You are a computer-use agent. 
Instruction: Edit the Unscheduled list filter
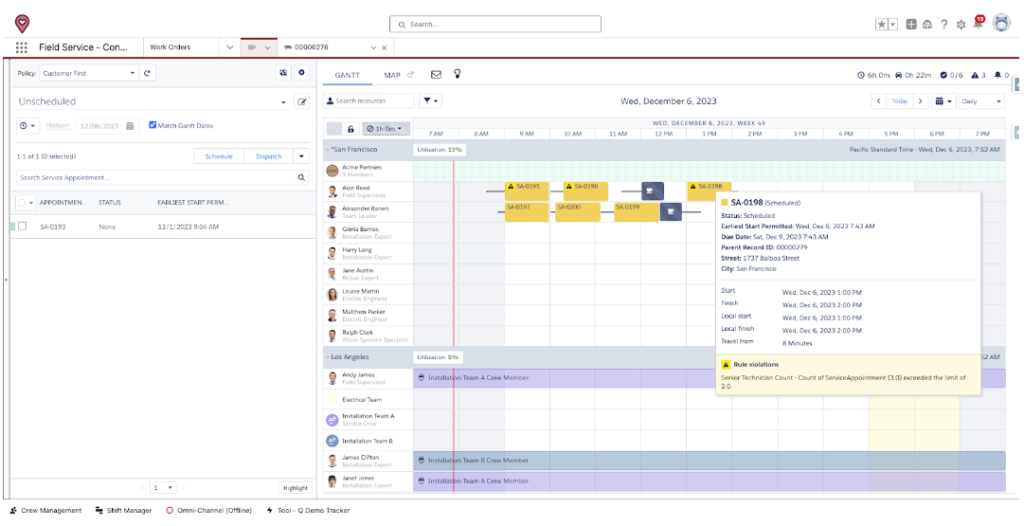tap(302, 102)
